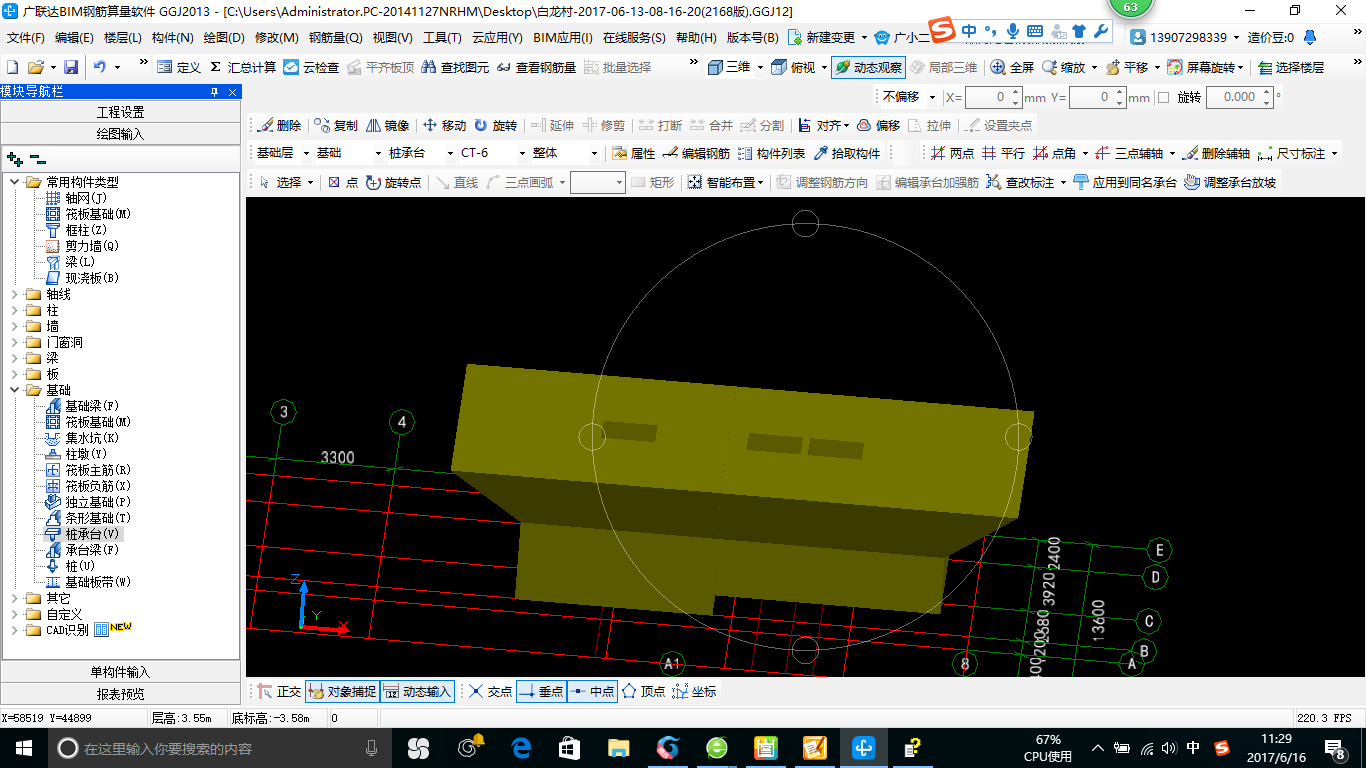The image size is (1366, 768).
Task: Collapse the 基础 tree folder
Action: [15, 390]
